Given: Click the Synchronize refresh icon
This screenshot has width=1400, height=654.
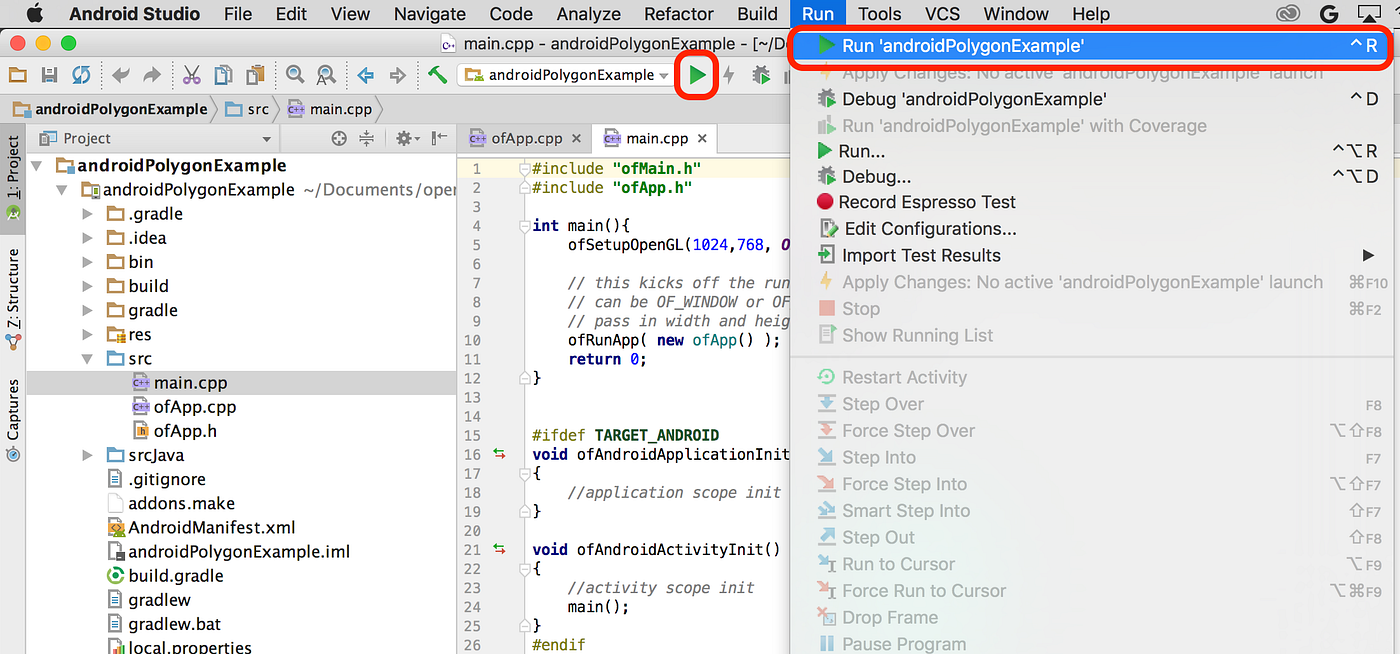Looking at the screenshot, I should tap(82, 75).
